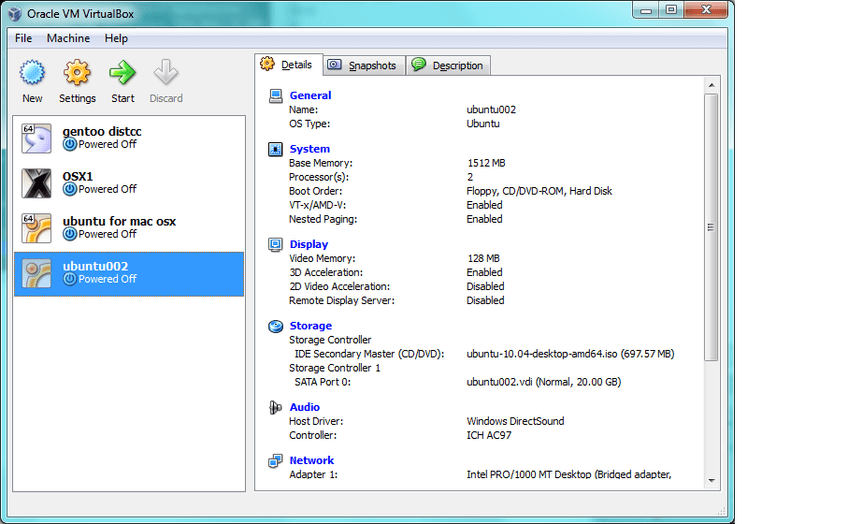Open the Machine menu
Screen dimensions: 848x524
coord(68,38)
